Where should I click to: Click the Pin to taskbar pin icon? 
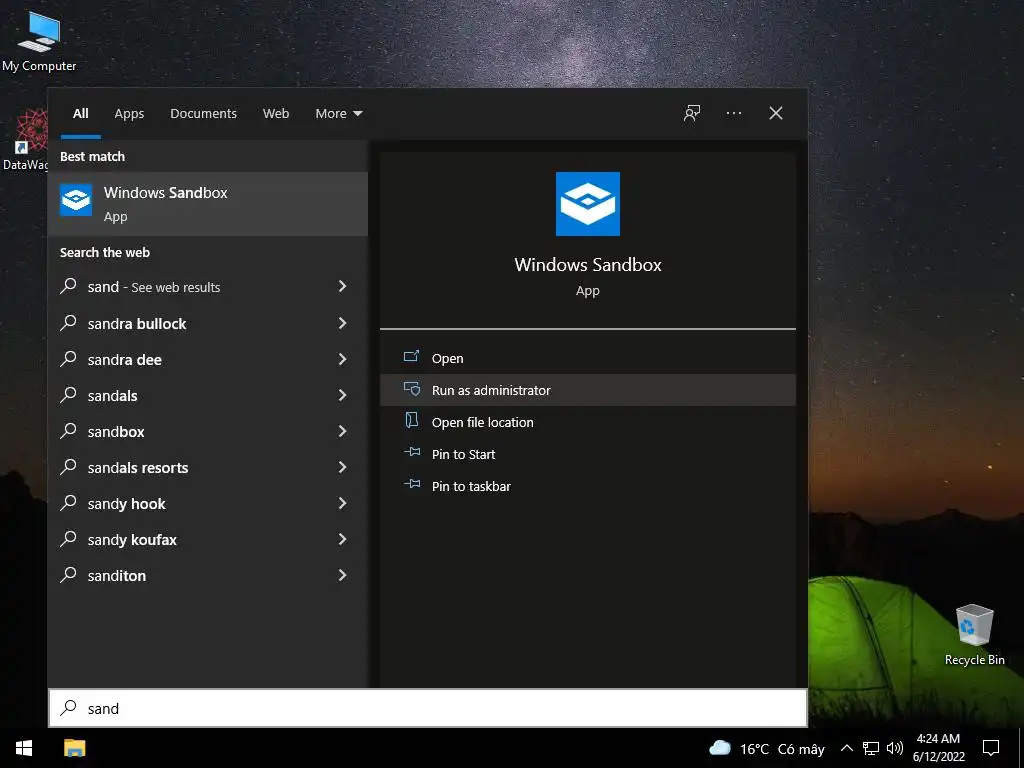pos(411,484)
